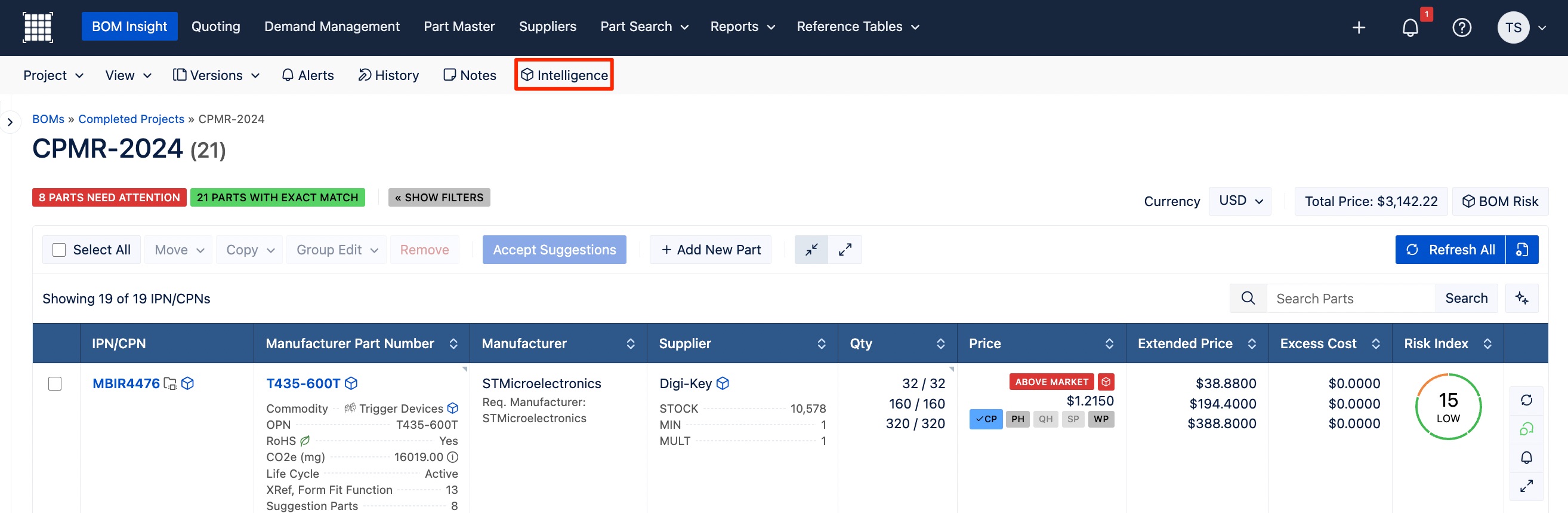
Task: Switch to the BOM Insight tab
Action: coord(129,27)
